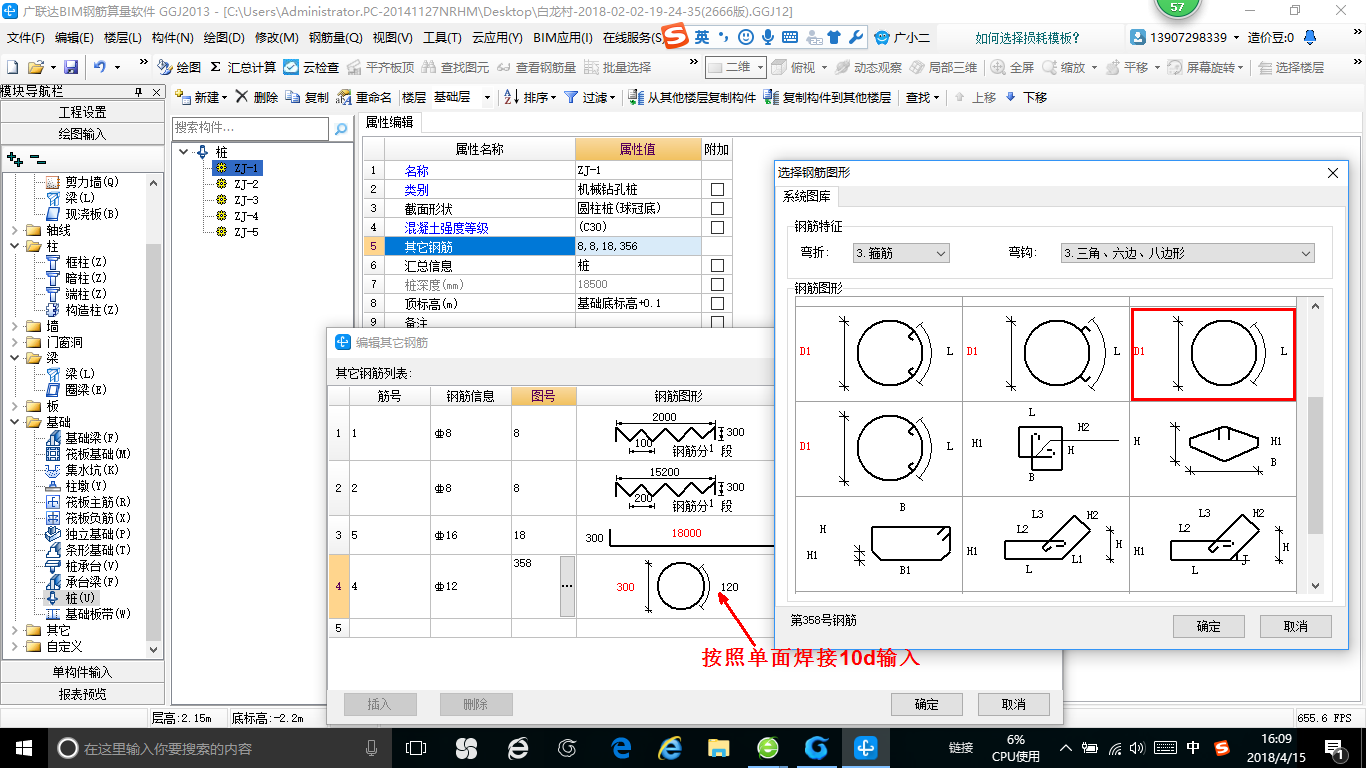The width and height of the screenshot is (1366, 768).
Task: Click the microphone icon in input toolbar
Action: (x=767, y=37)
